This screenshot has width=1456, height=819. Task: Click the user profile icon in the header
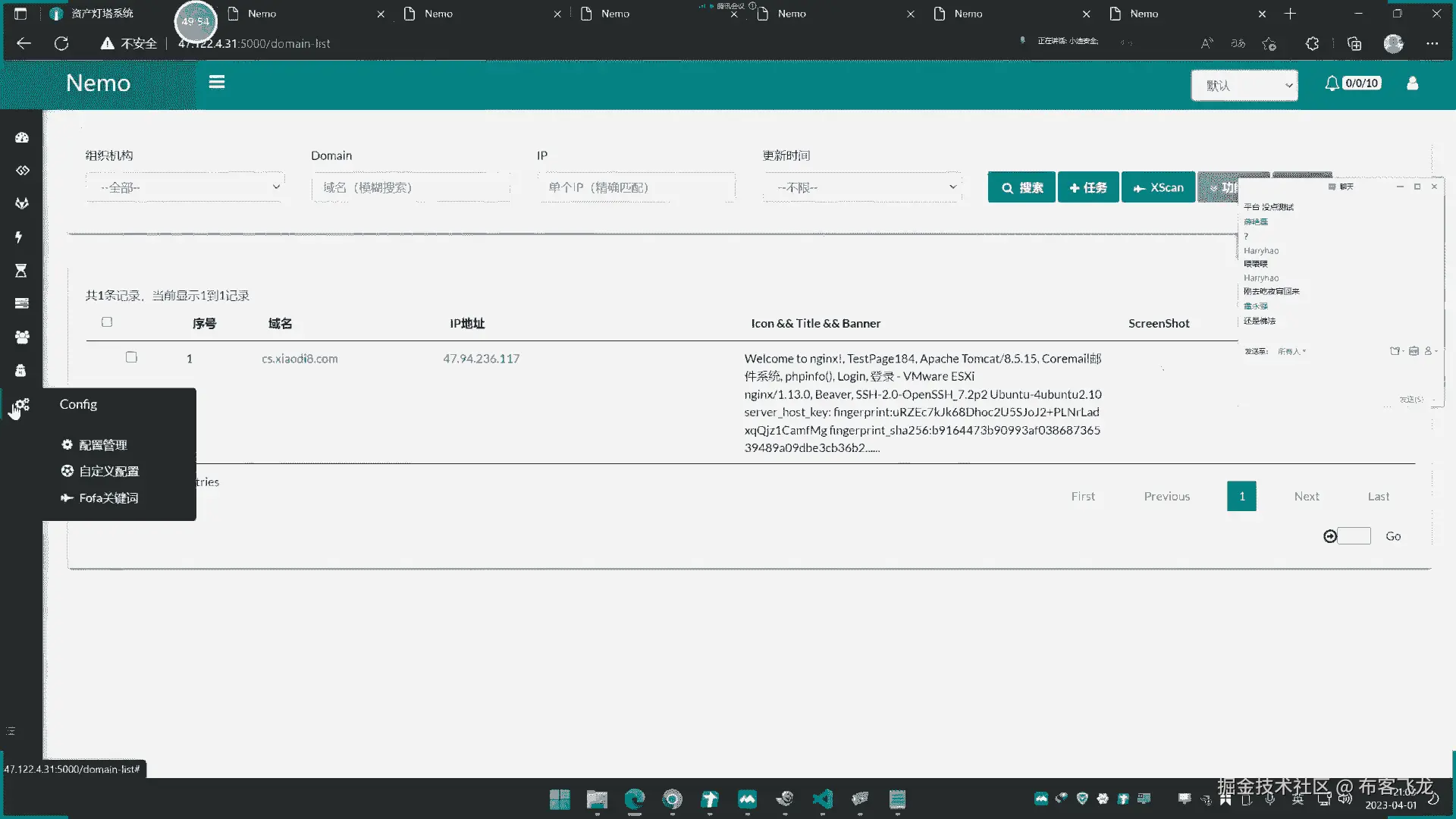(x=1412, y=83)
